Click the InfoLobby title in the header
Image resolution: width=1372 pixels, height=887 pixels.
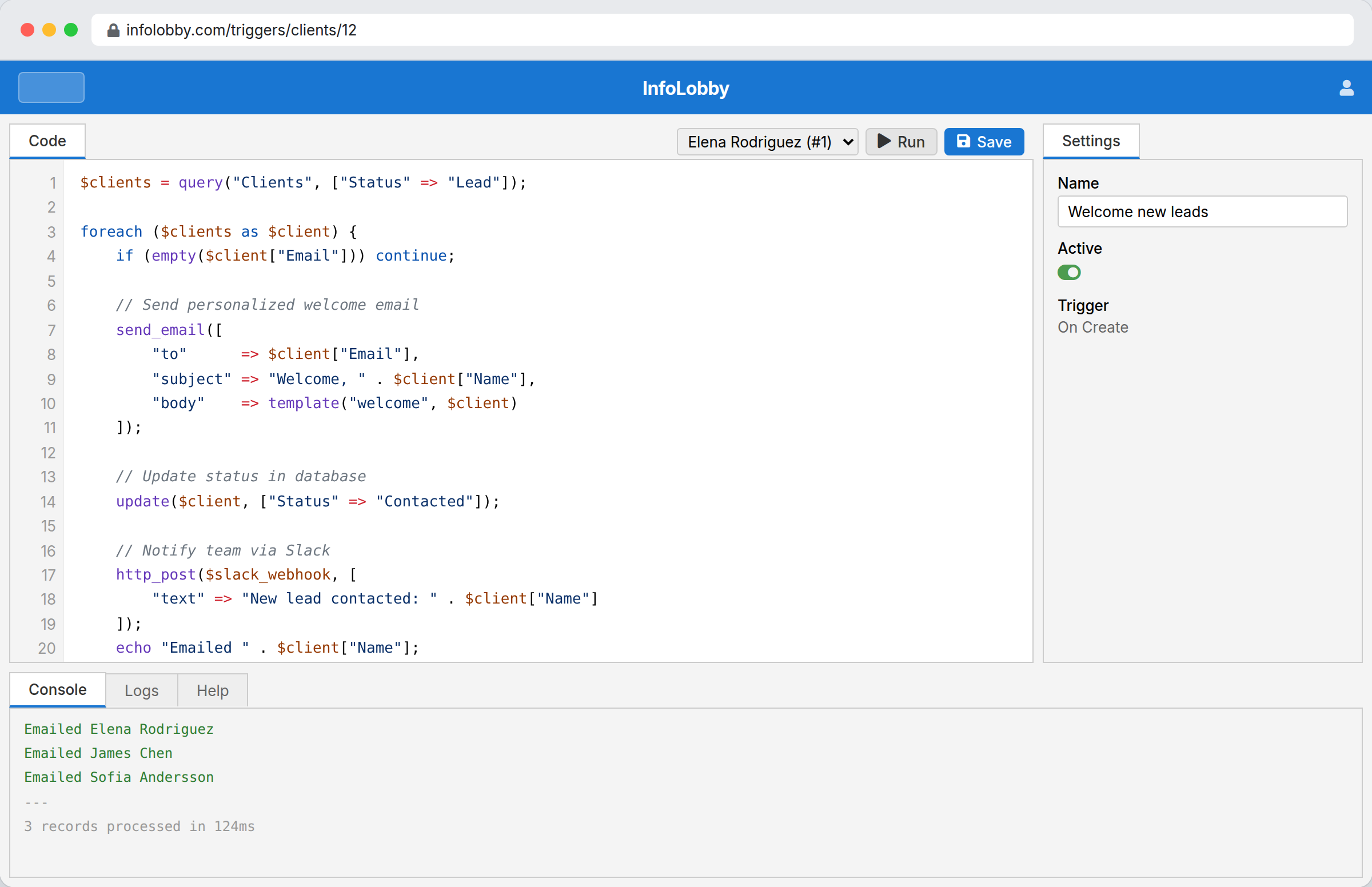click(685, 87)
